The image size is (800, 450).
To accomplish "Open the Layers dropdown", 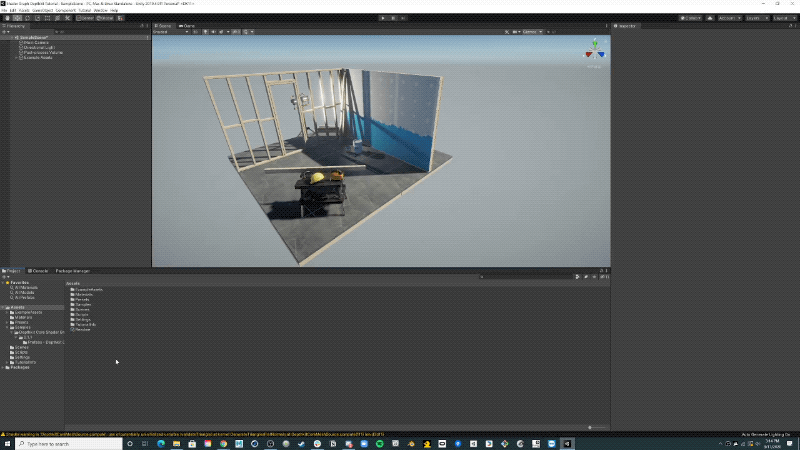I will [755, 18].
